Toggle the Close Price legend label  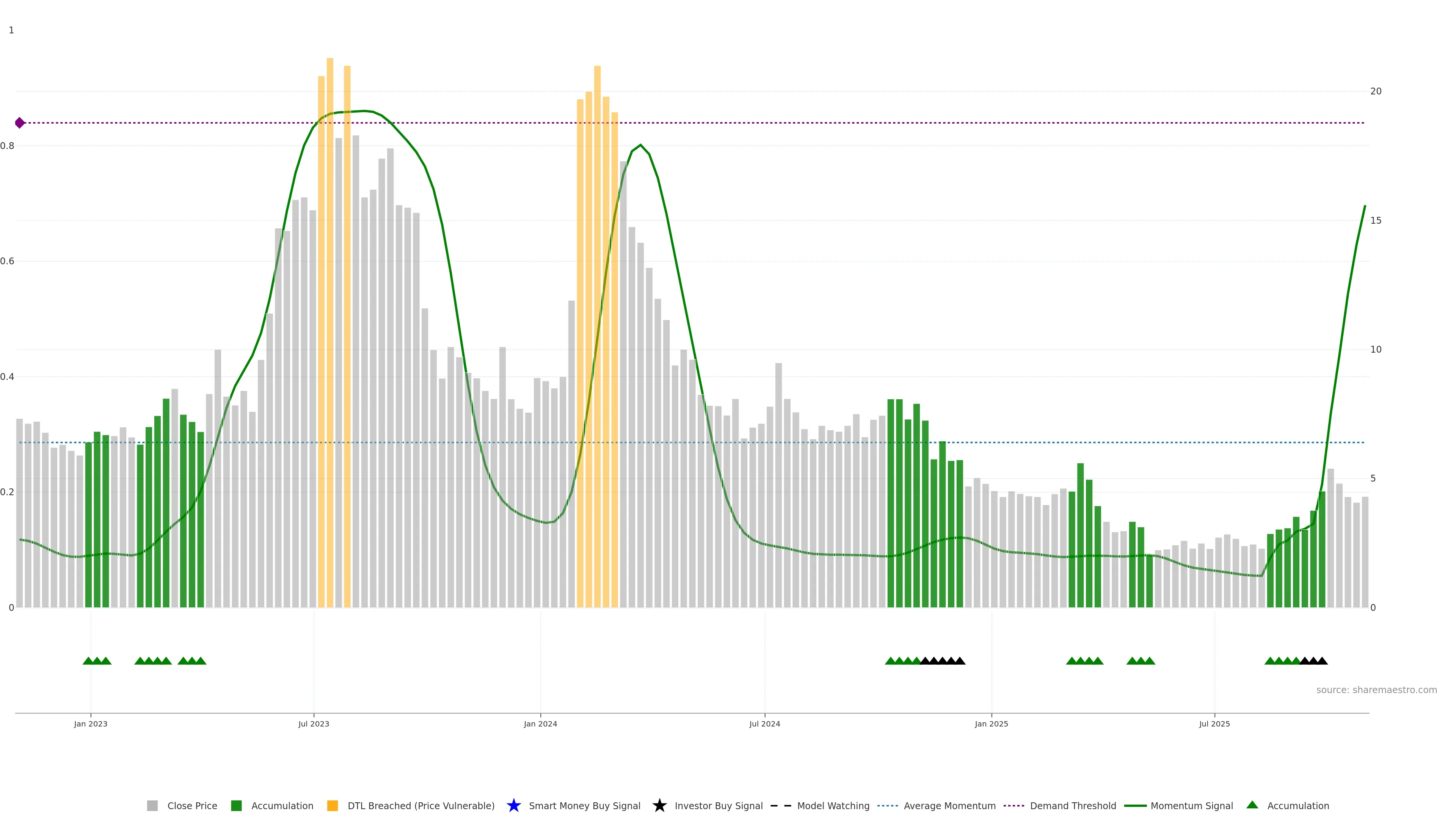(192, 805)
